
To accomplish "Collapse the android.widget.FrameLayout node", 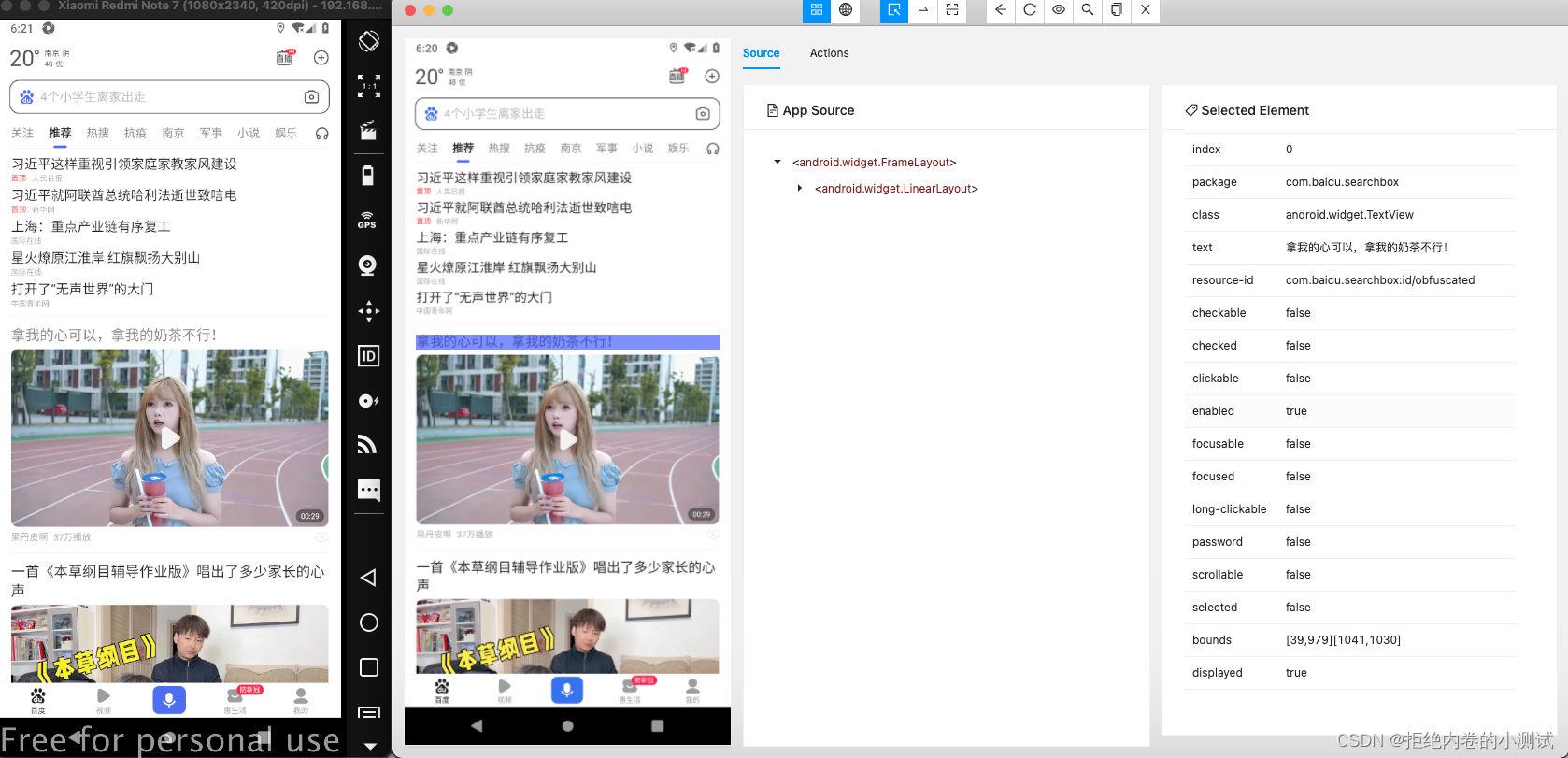I will 777,163.
